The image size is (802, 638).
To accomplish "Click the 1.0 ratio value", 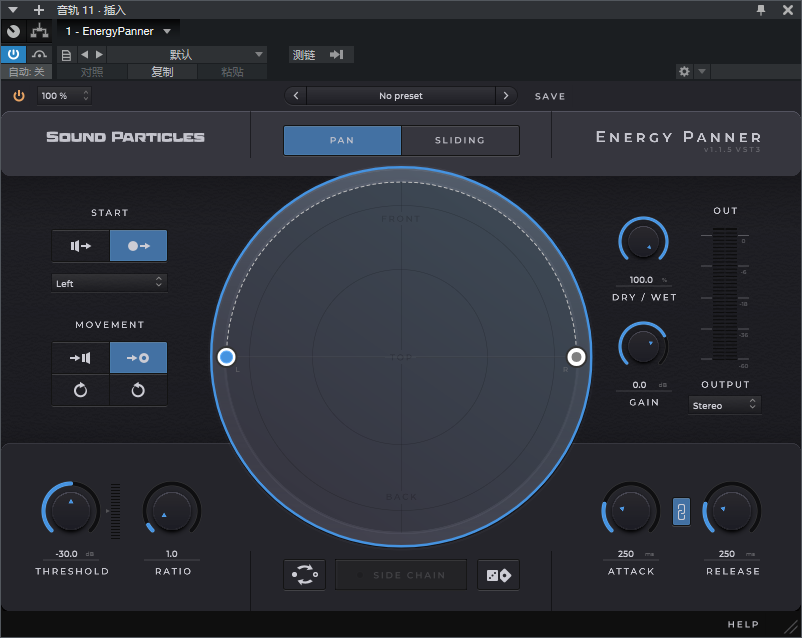I will click(172, 554).
